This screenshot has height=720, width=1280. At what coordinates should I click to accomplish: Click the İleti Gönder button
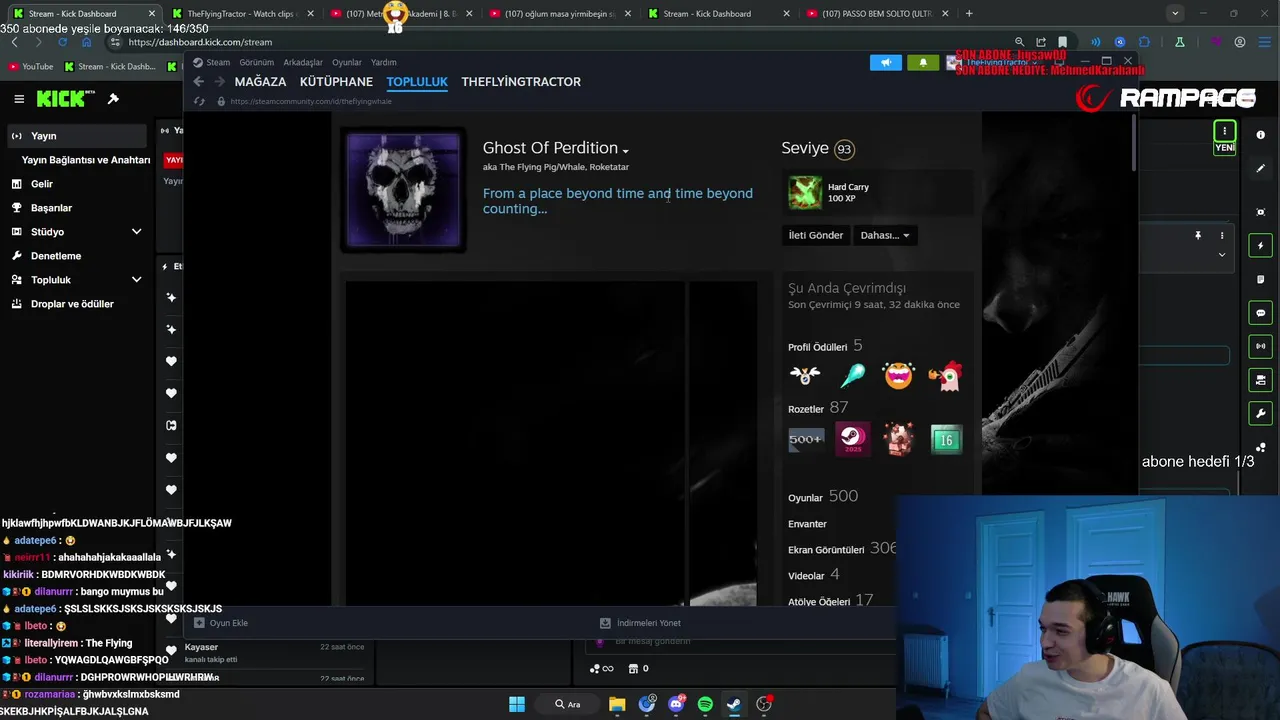coord(816,235)
